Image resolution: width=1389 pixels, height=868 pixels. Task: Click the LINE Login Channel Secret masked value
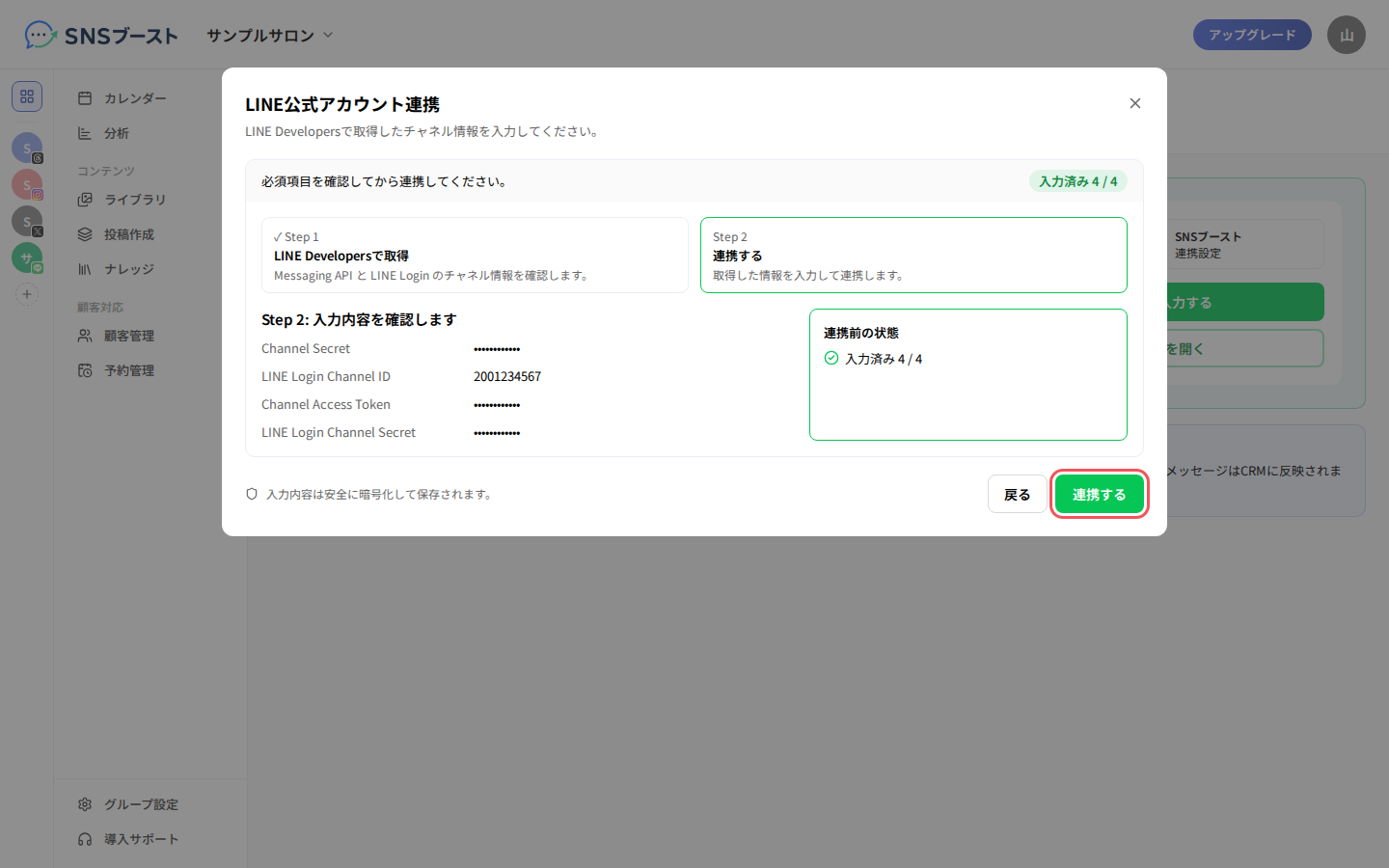497,433
